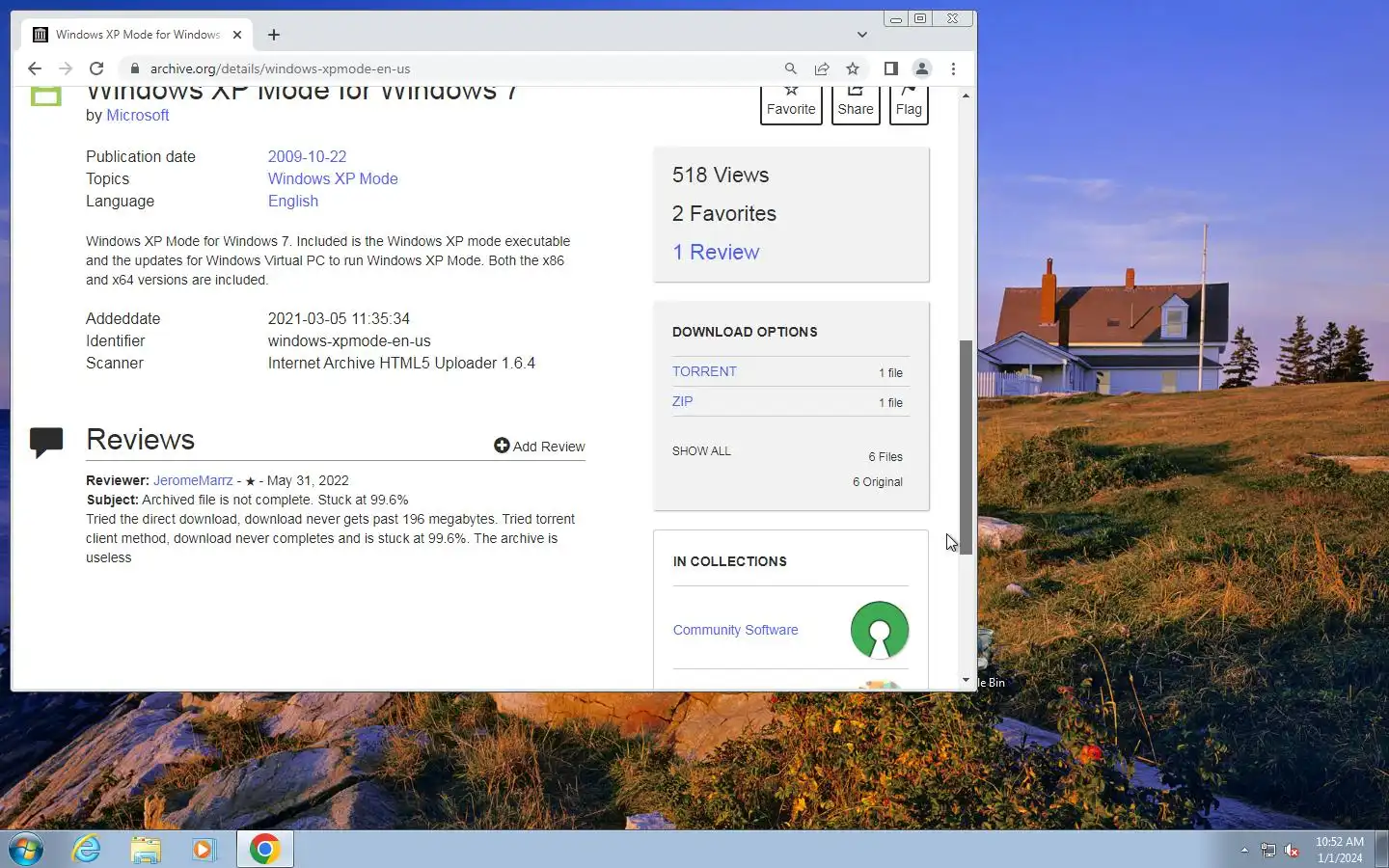Open the Community Software collection link
The width and height of the screenshot is (1389, 868).
[735, 630]
